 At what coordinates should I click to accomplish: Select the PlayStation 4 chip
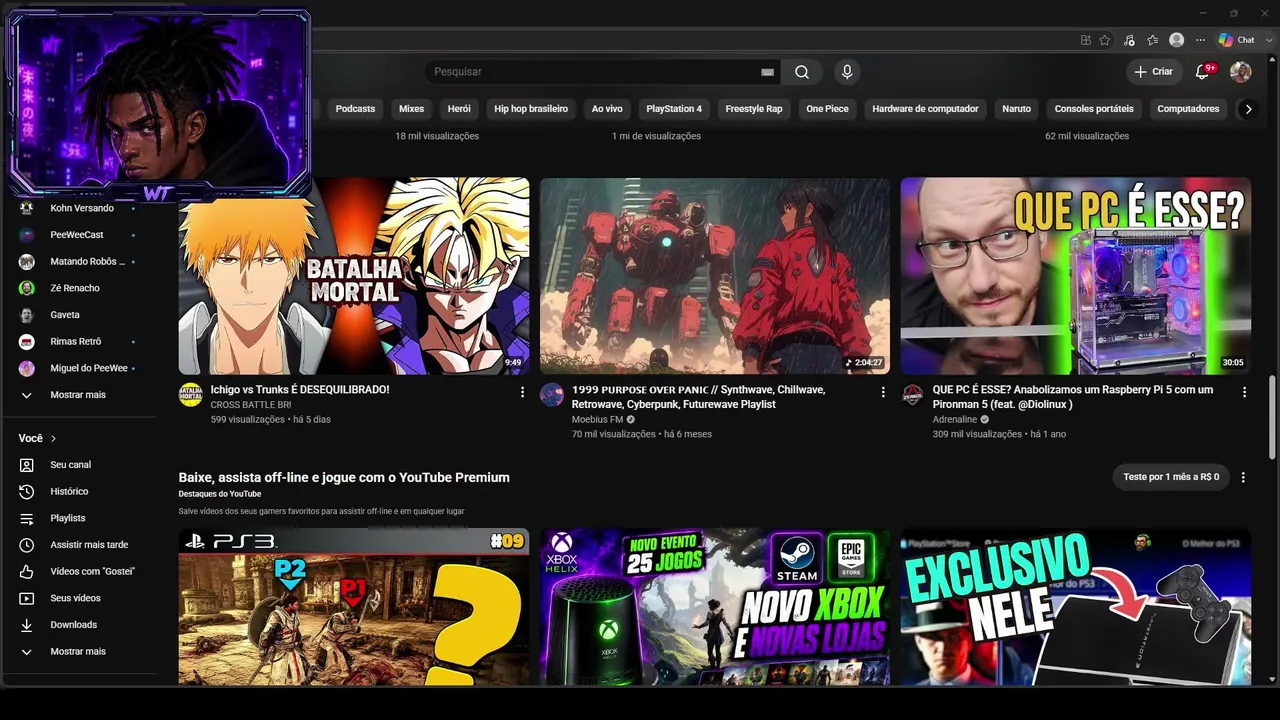674,109
